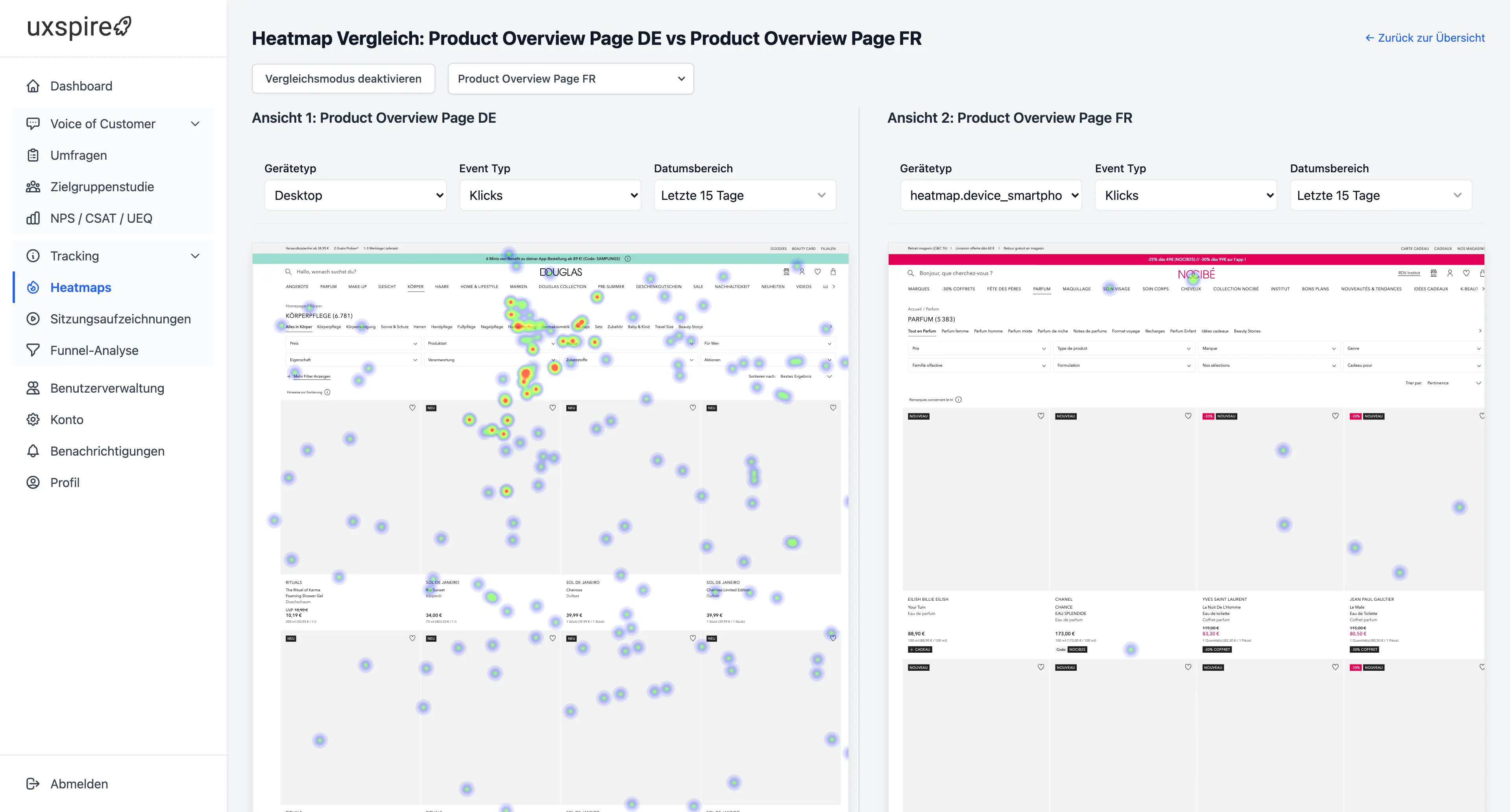This screenshot has height=812, width=1510.
Task: Open Ansicht 2 Event Typ Klicks dropdown
Action: tap(1186, 195)
